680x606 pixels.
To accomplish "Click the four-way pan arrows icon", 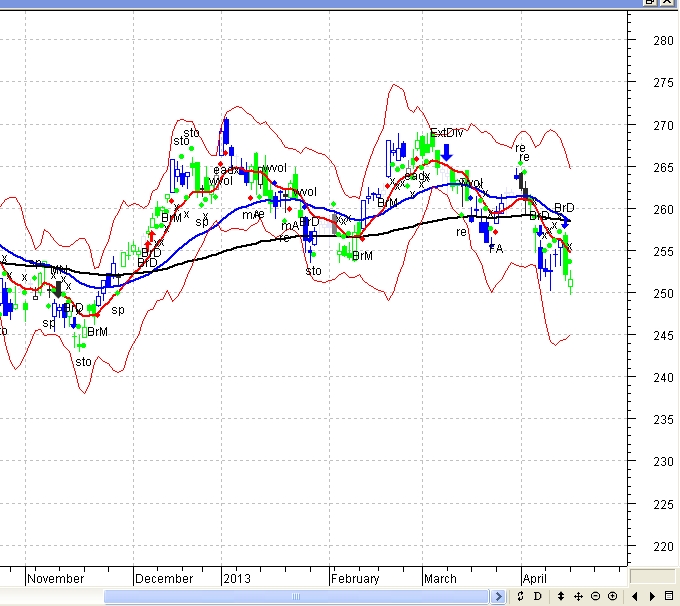I will pos(578,597).
